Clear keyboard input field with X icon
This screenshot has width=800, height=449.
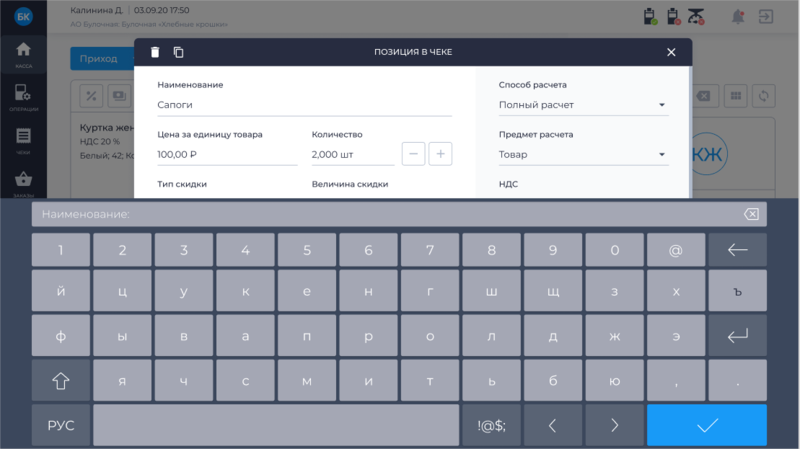pyautogui.click(x=751, y=214)
